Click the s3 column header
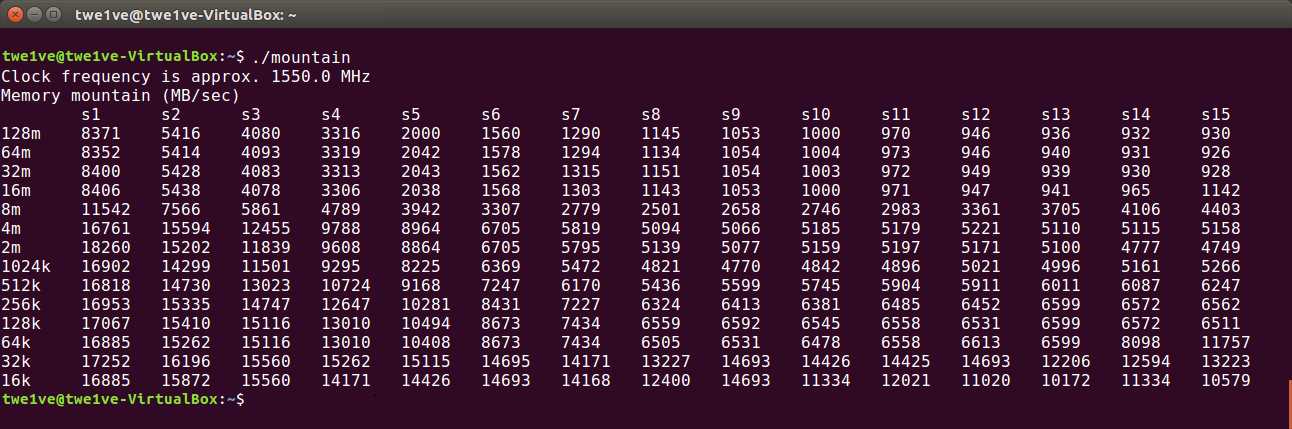1292x429 pixels. pos(251,114)
